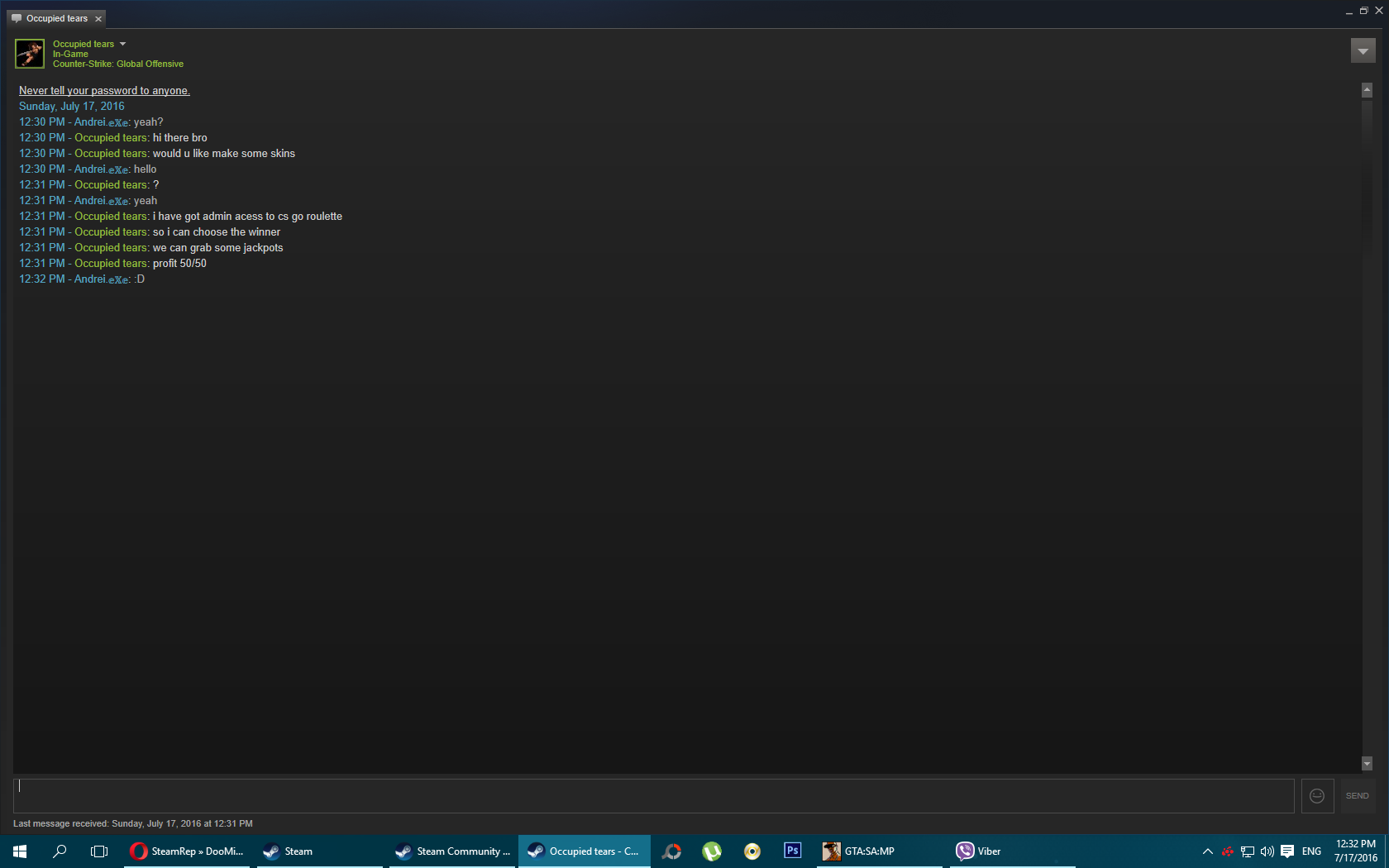Switch to the GTA:SA:MP taskbar window
1389x868 pixels.
[x=860, y=851]
